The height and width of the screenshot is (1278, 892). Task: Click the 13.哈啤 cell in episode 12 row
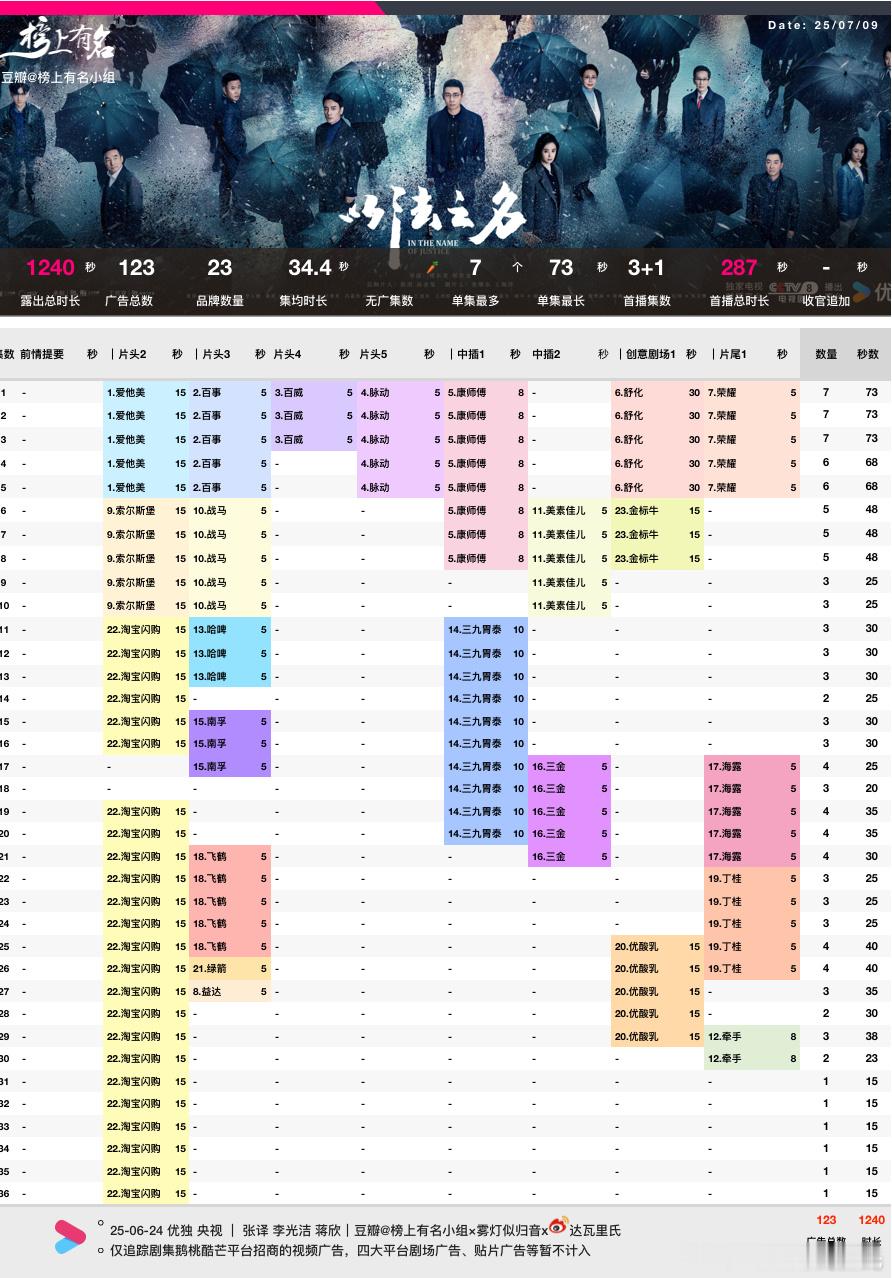coord(230,653)
